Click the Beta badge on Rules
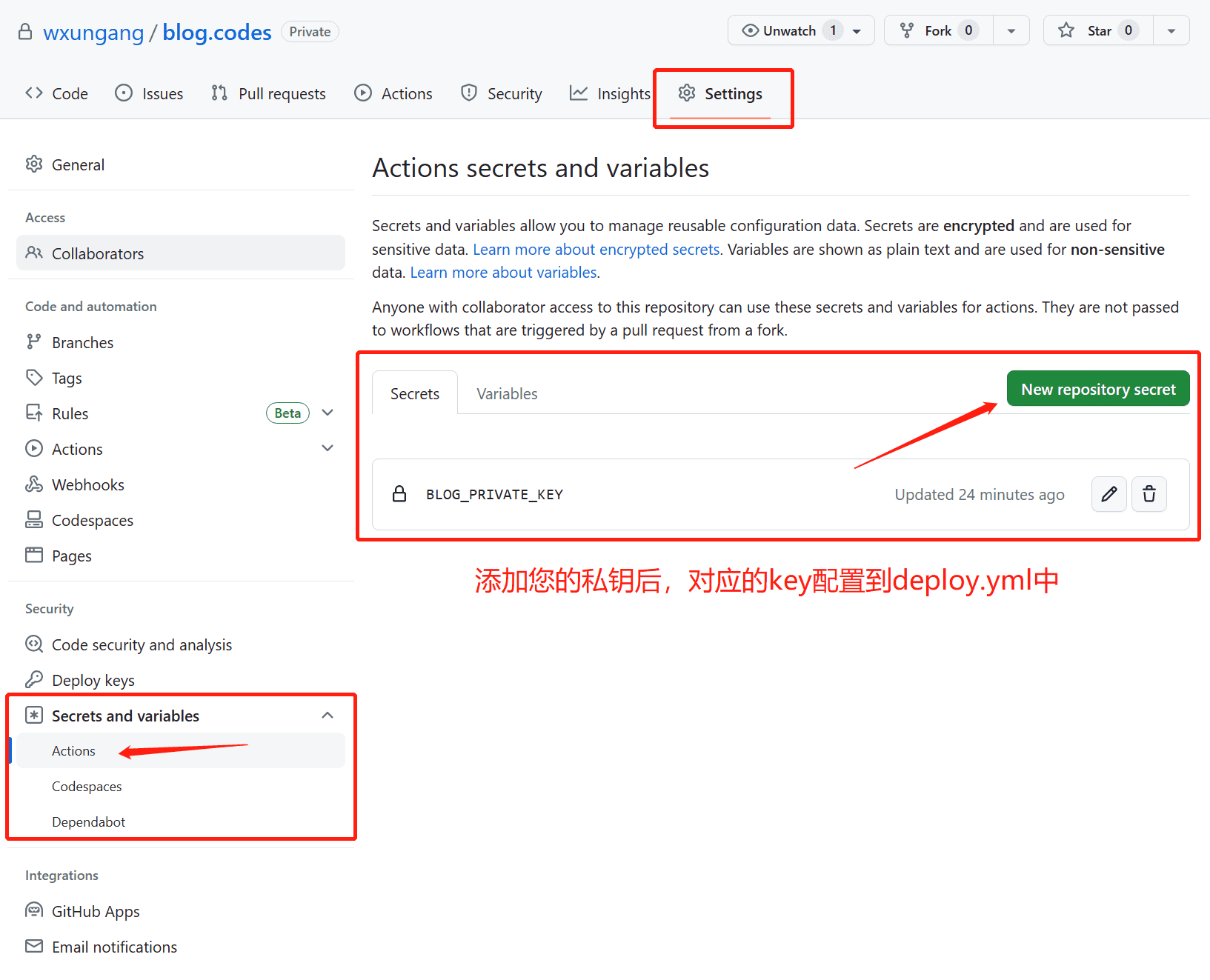Image resolution: width=1210 pixels, height=980 pixels. tap(287, 413)
